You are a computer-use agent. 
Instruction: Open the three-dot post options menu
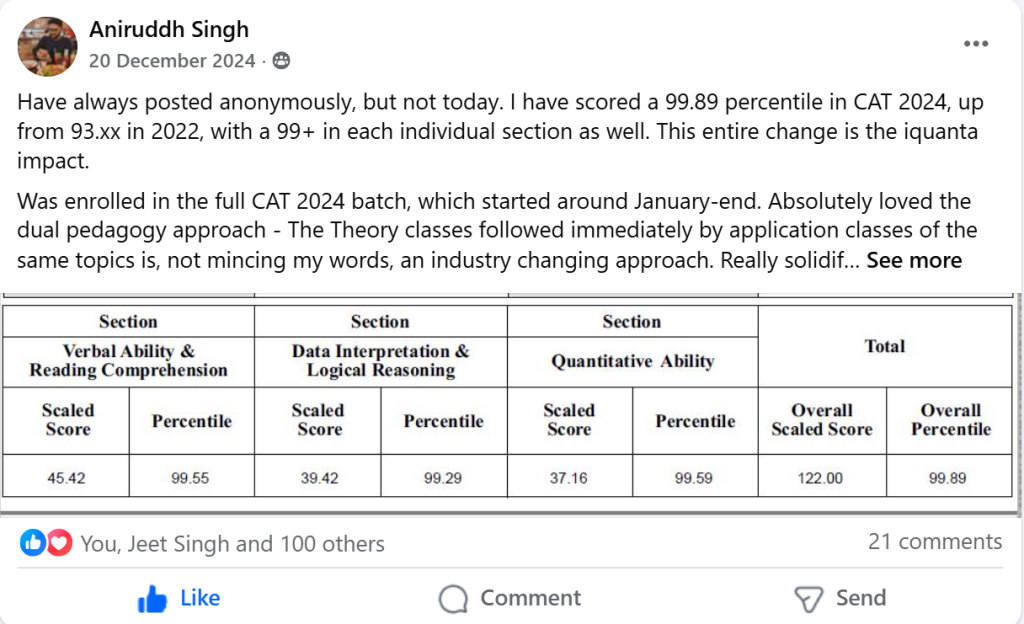[x=975, y=45]
